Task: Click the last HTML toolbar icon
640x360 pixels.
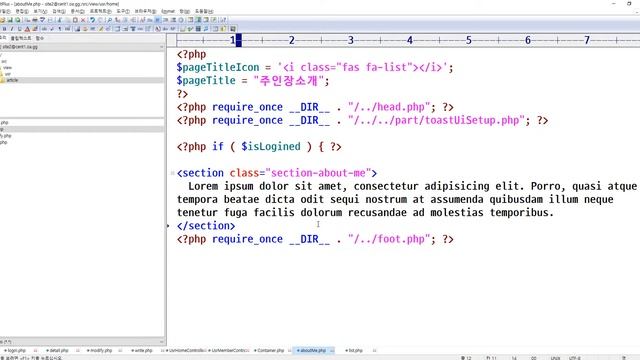Action: click(233, 29)
